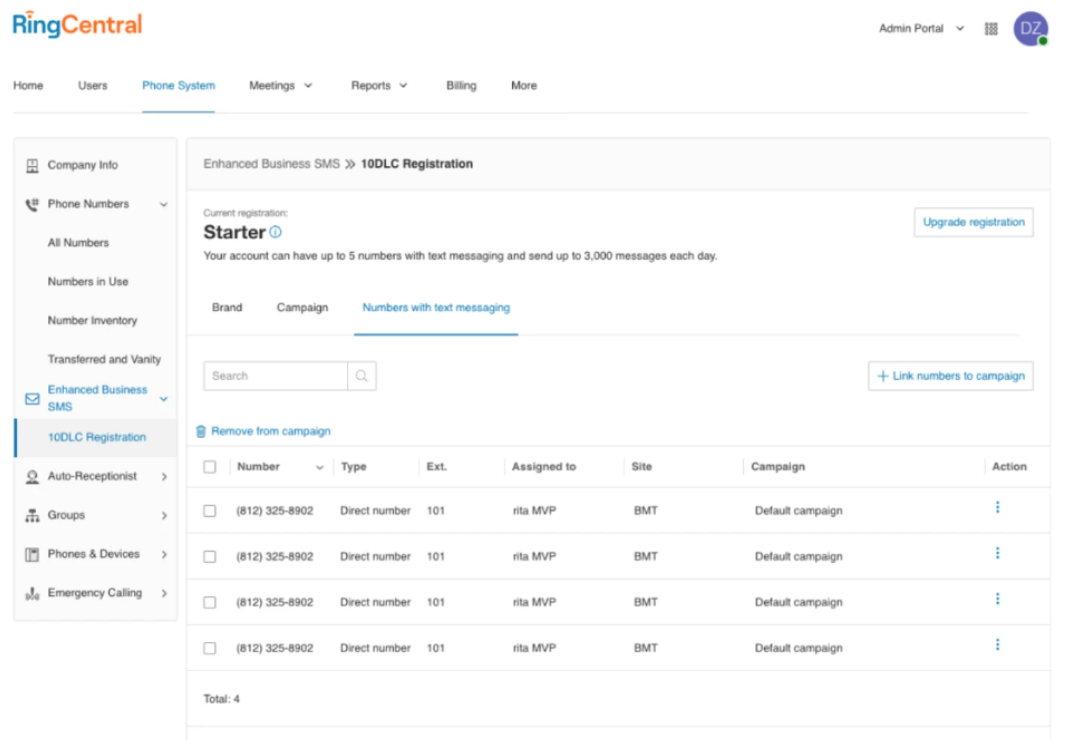Click Upgrade registration button
1065x740 pixels.
pos(973,223)
